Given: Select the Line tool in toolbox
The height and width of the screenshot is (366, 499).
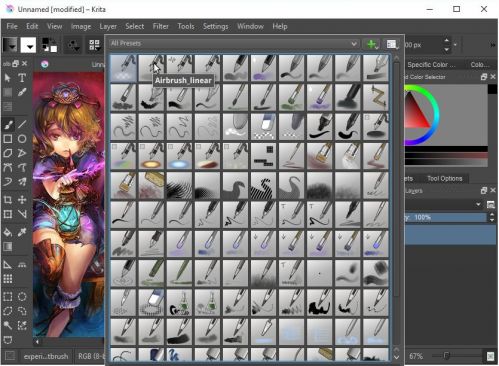Looking at the screenshot, I should pyautogui.click(x=22, y=125).
